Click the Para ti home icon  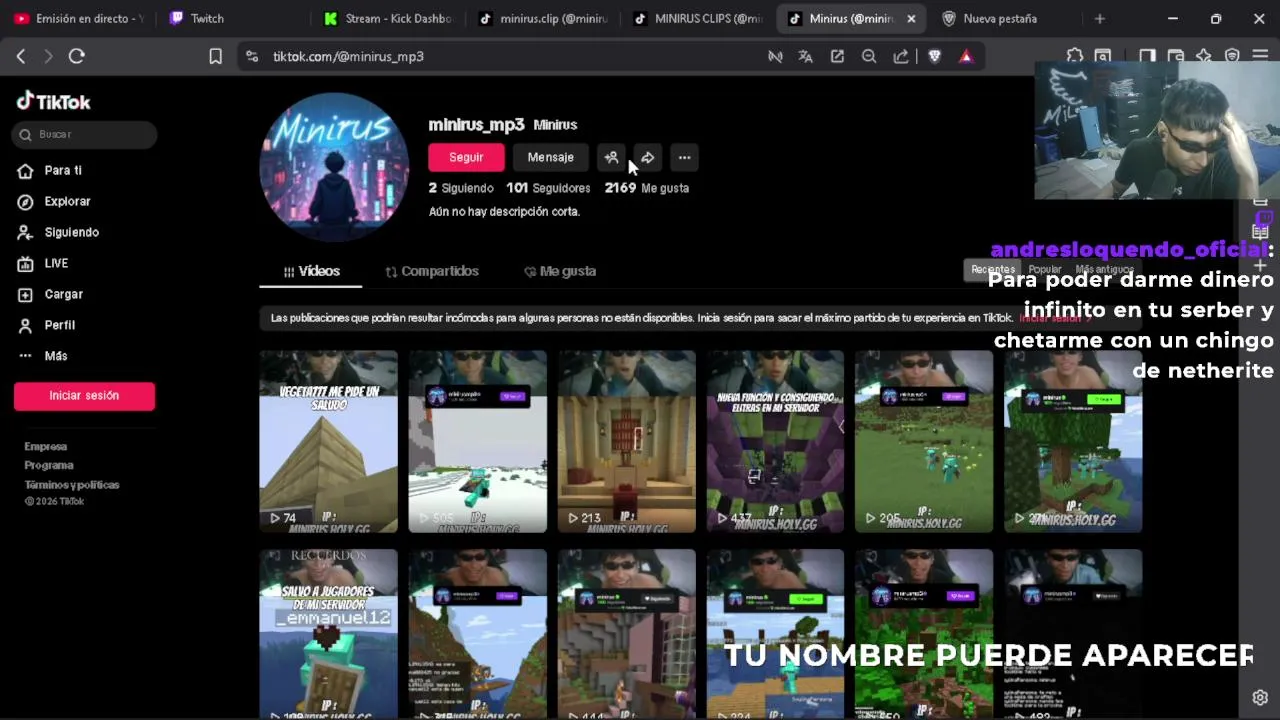click(25, 171)
